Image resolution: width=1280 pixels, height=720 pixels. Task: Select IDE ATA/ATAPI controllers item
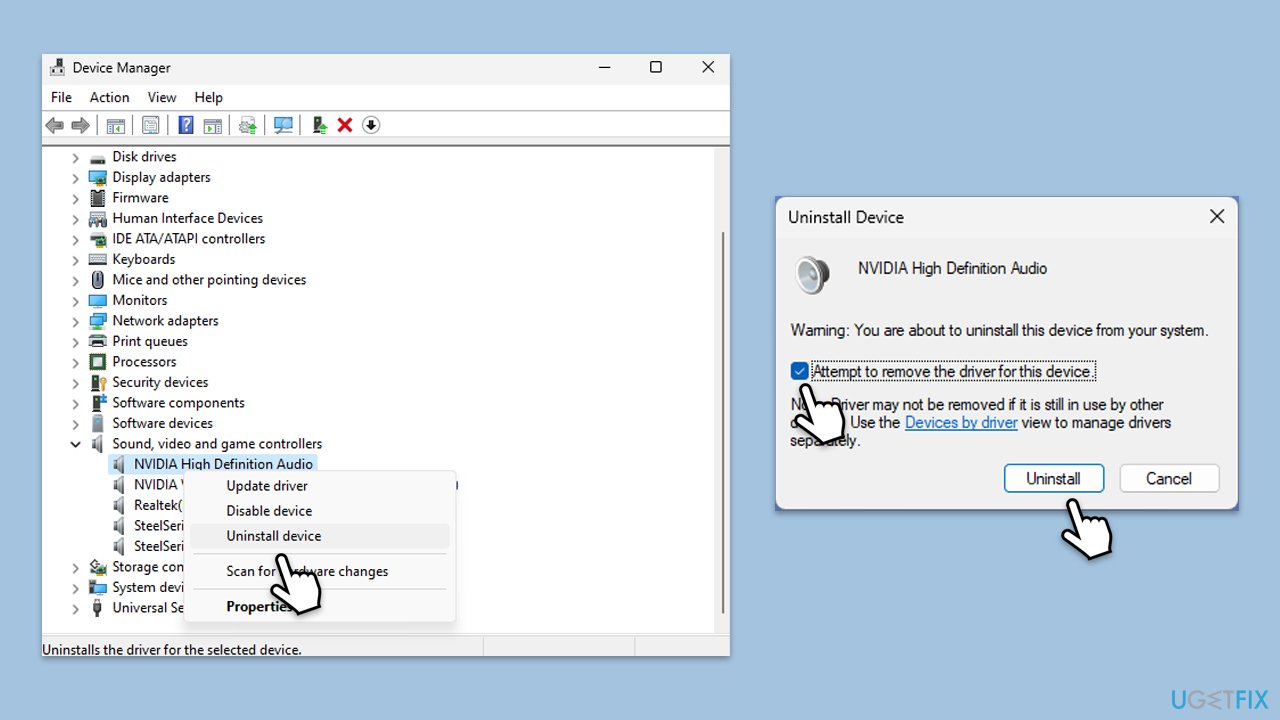(189, 239)
